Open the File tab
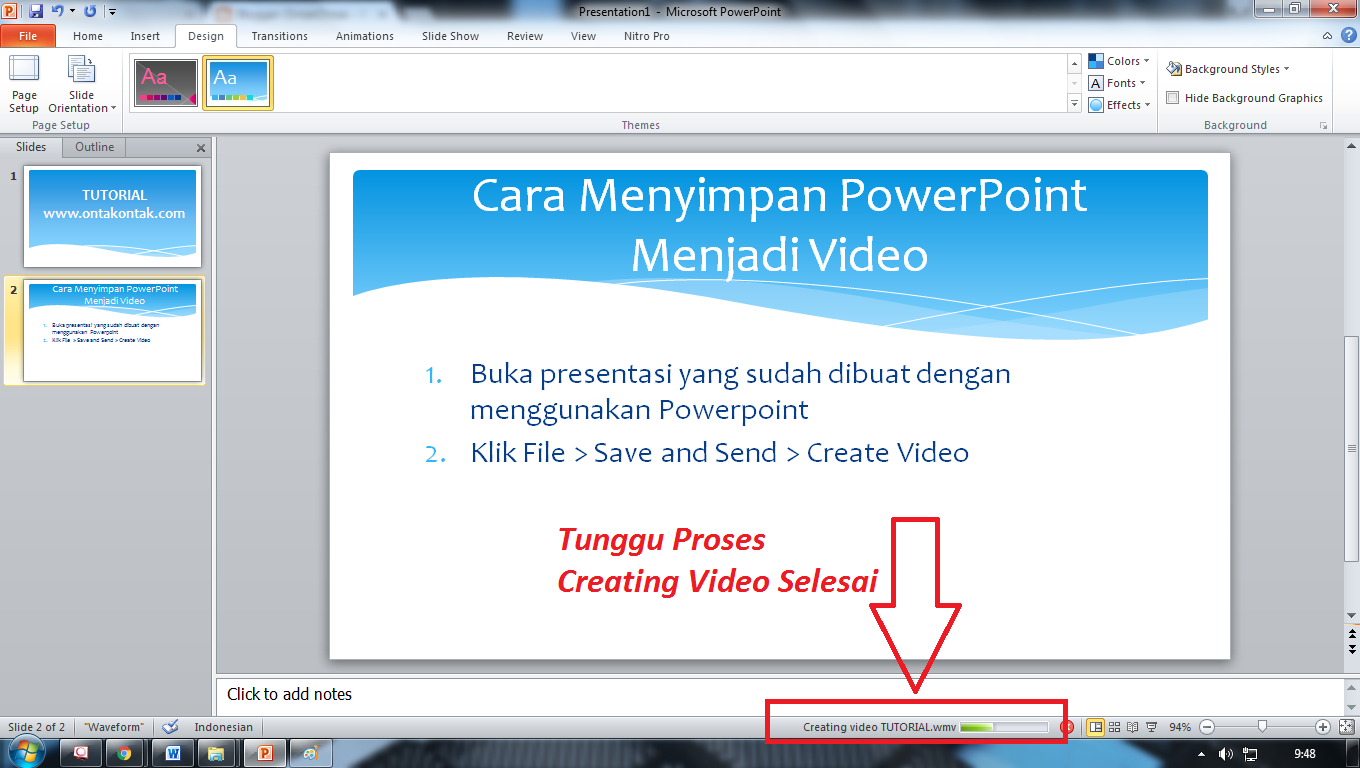 click(28, 36)
